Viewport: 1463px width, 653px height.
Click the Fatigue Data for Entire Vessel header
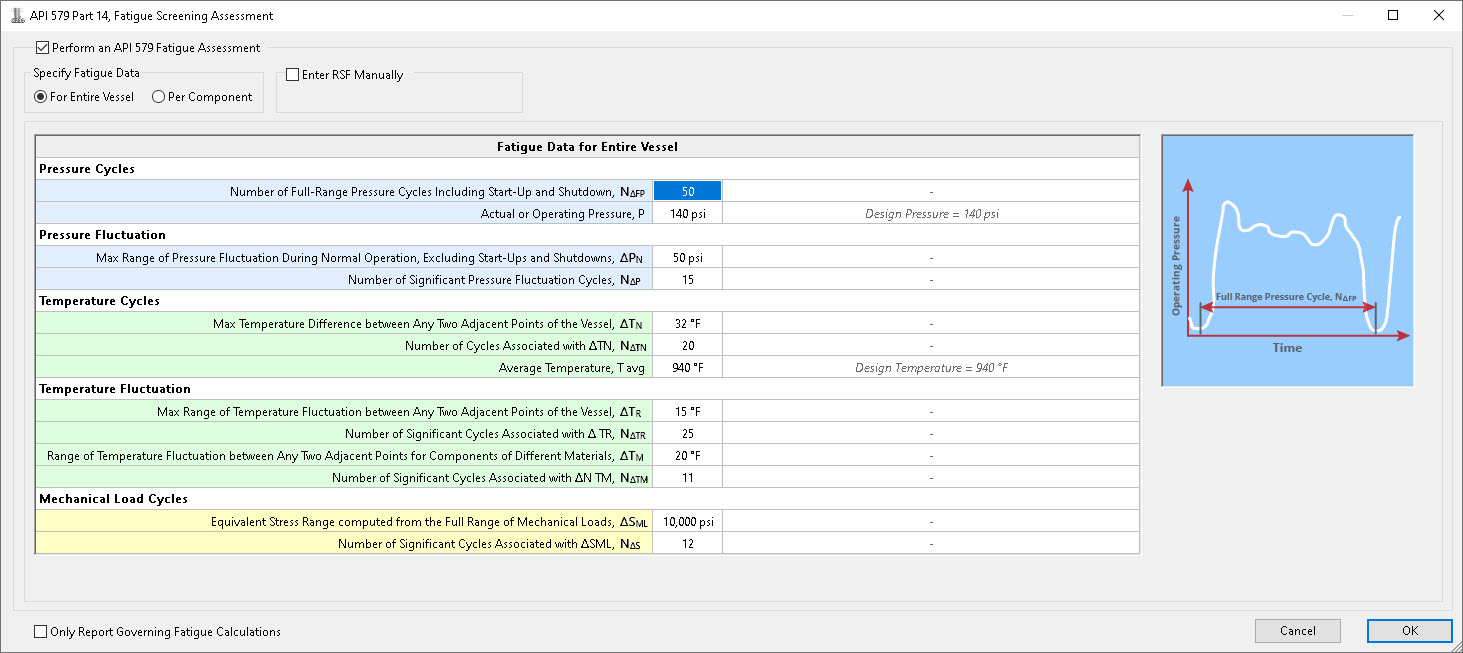point(587,147)
